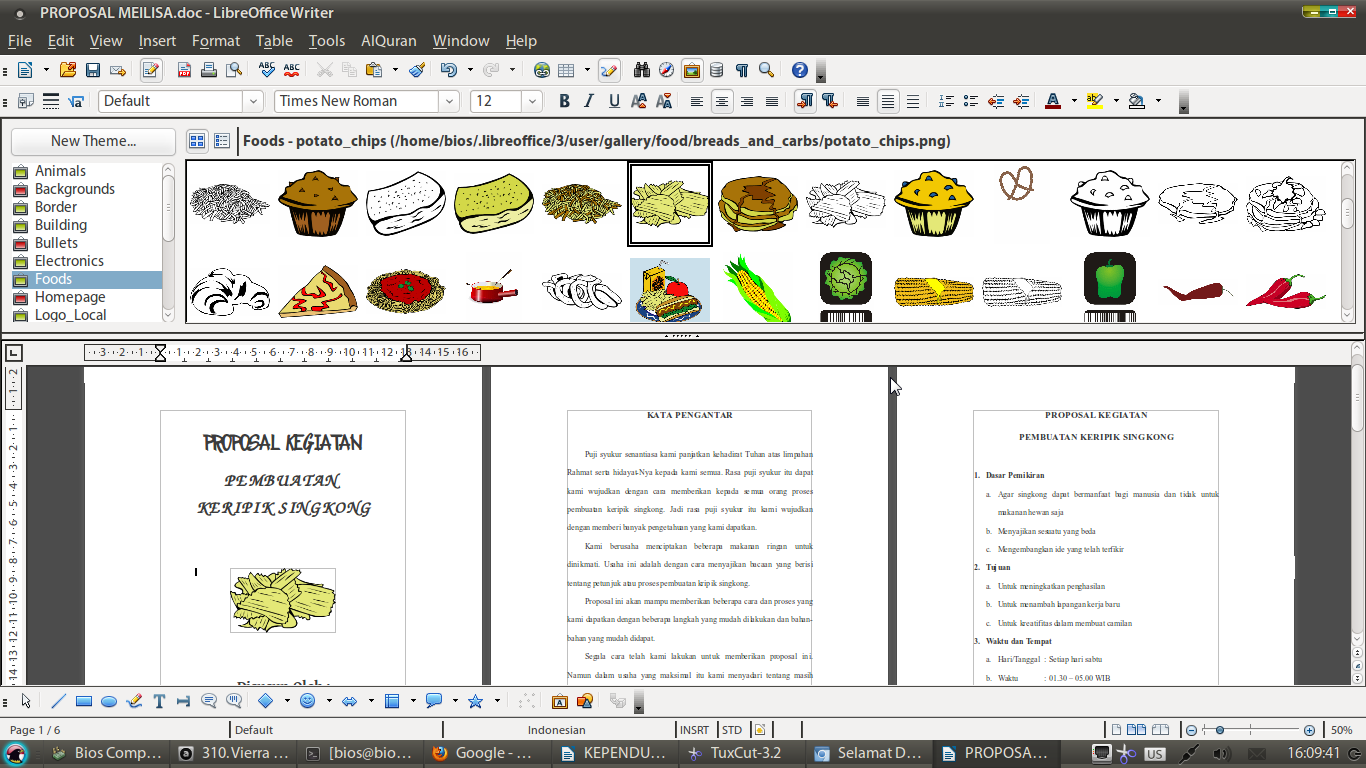Click the zoom slider handle
1366x768 pixels.
(1220, 730)
